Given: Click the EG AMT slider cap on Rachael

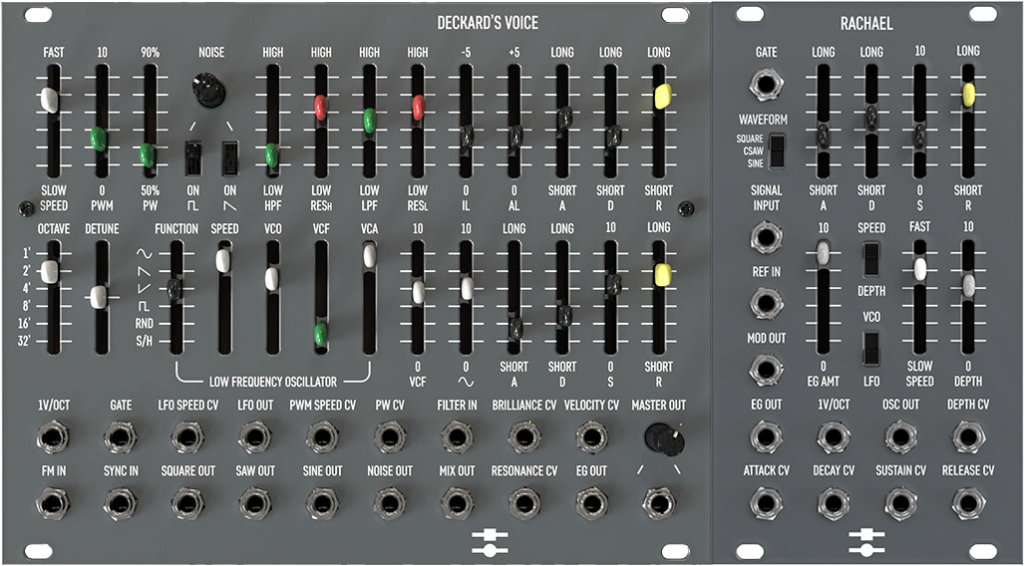Looking at the screenshot, I should pyautogui.click(x=823, y=253).
